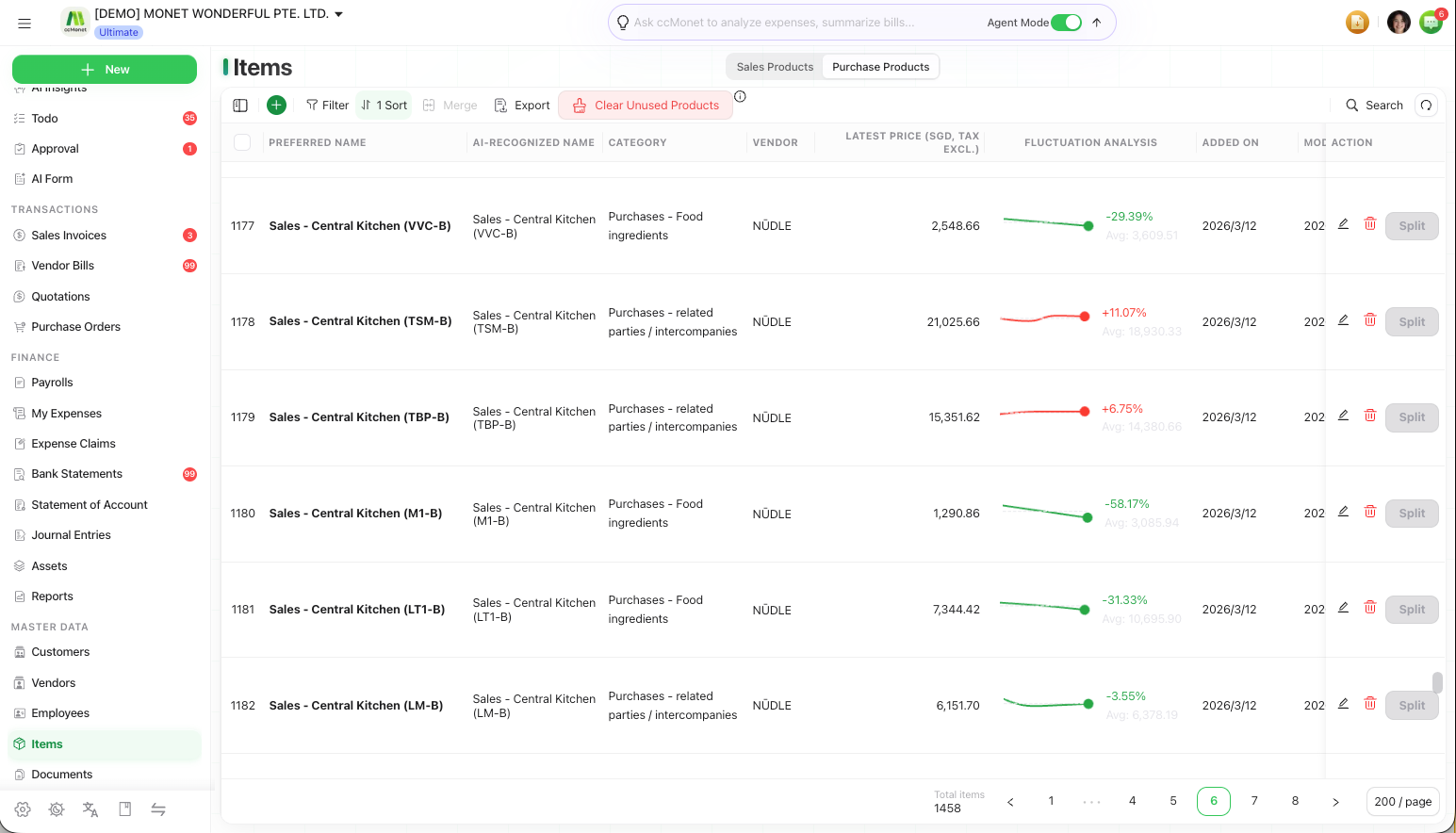This screenshot has height=833, width=1456.
Task: Expand the company name dropdown
Action: coord(338,14)
